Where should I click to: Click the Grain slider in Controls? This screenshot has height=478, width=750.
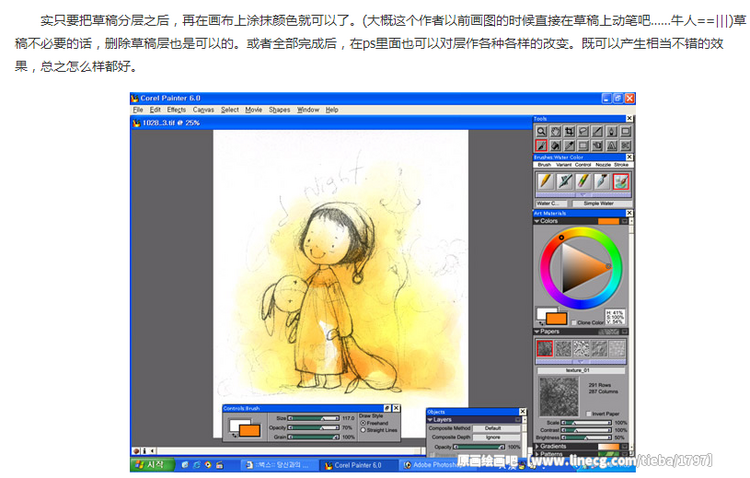[x=313, y=437]
